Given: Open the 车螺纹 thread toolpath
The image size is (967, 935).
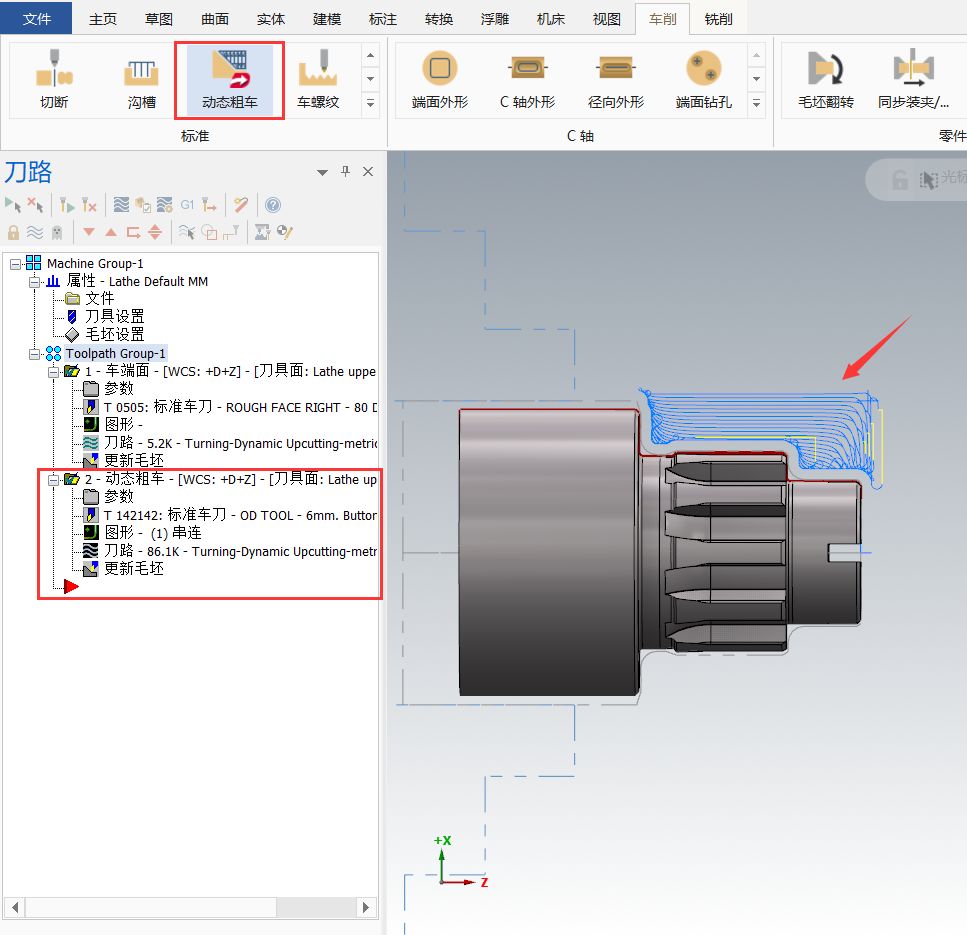Looking at the screenshot, I should (318, 79).
